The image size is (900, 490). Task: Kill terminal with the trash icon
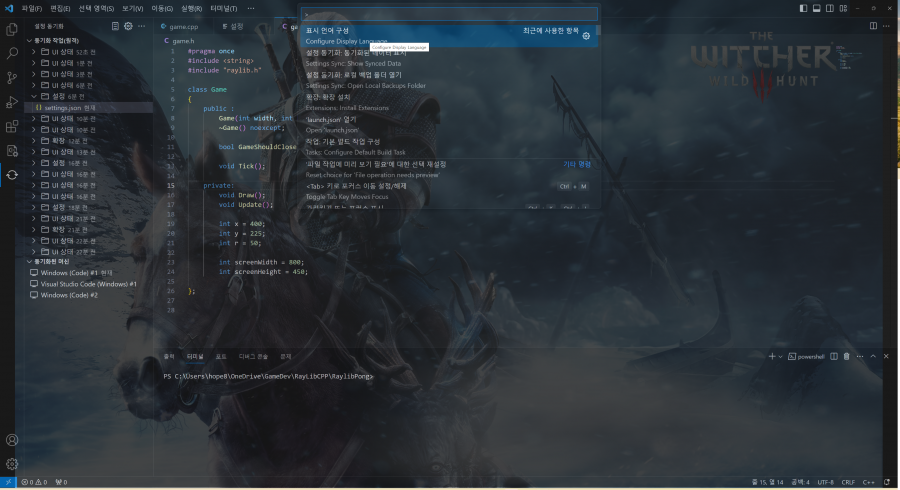(847, 356)
